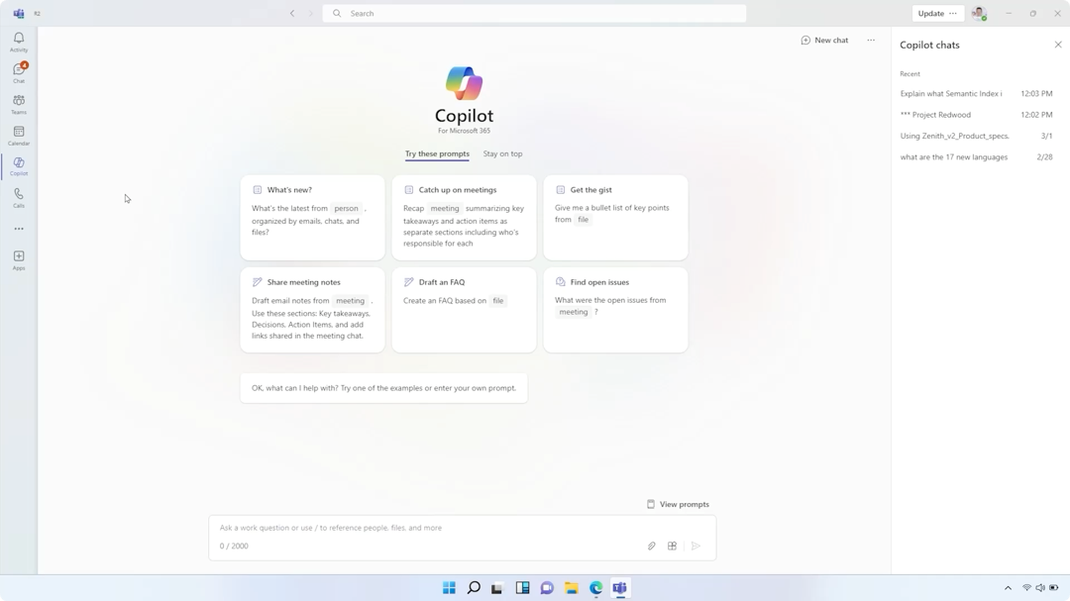Launch Microsoft Edge from taskbar
This screenshot has height=601, width=1070.
pyautogui.click(x=596, y=588)
